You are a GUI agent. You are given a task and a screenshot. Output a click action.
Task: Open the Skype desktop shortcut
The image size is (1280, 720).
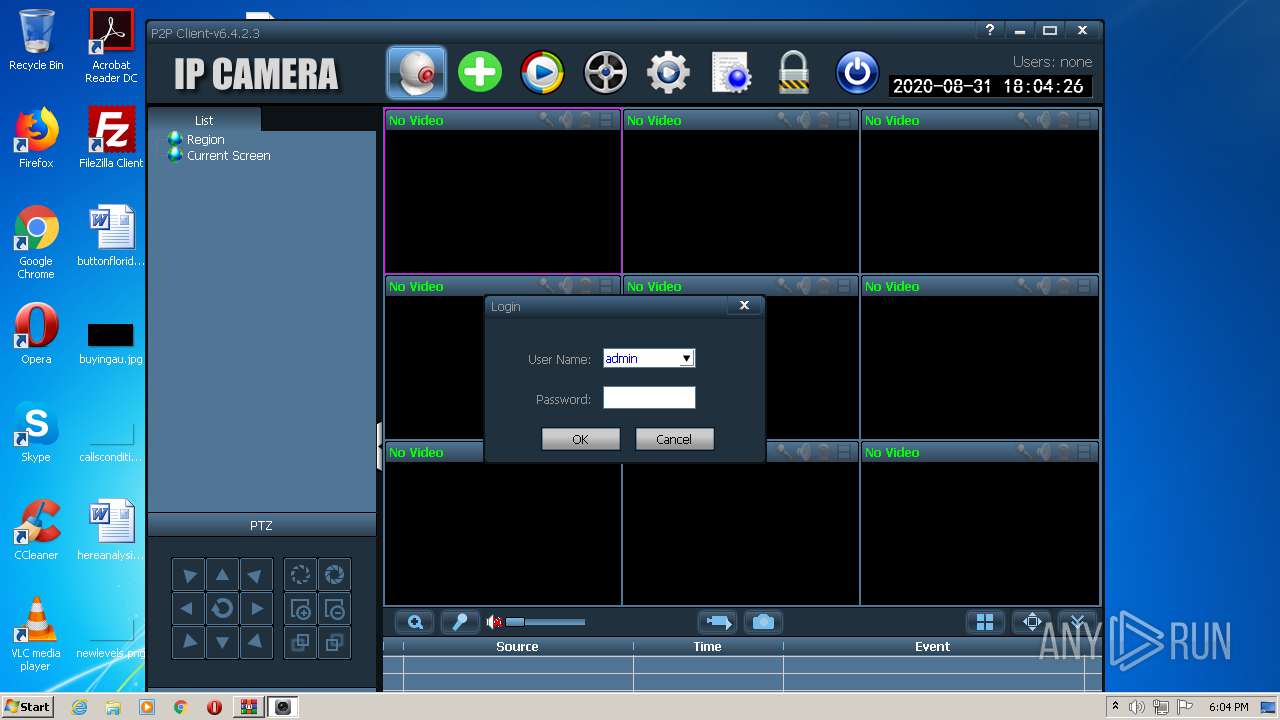36,432
